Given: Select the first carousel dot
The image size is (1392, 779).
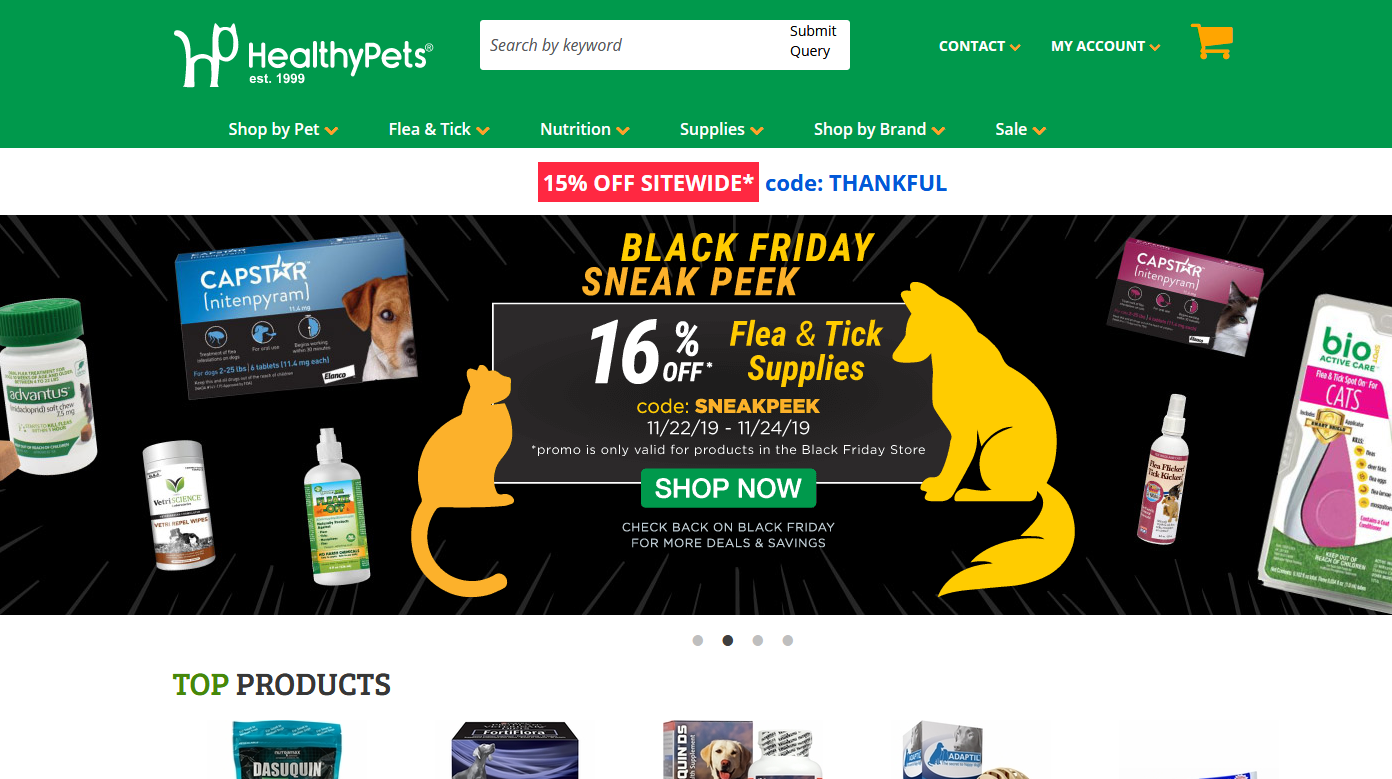Looking at the screenshot, I should pos(698,641).
